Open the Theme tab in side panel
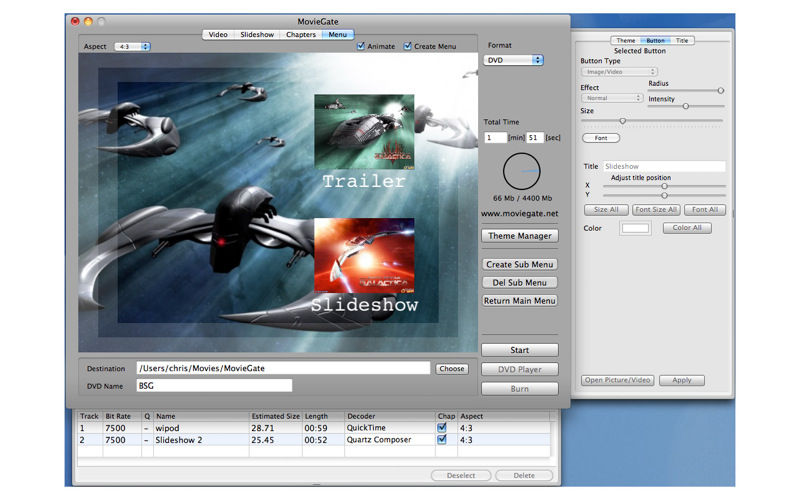The width and height of the screenshot is (800, 500). (626, 40)
